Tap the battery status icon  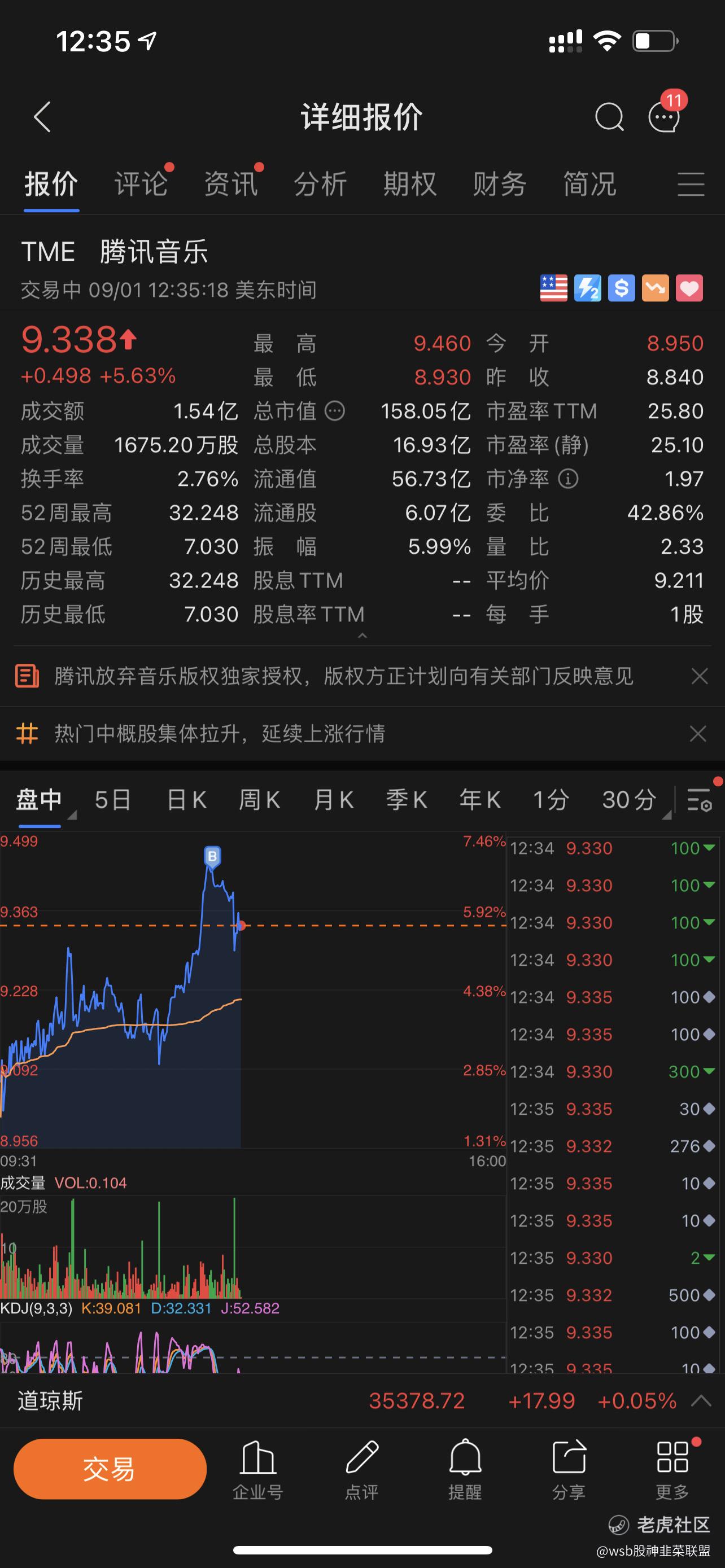point(656,41)
